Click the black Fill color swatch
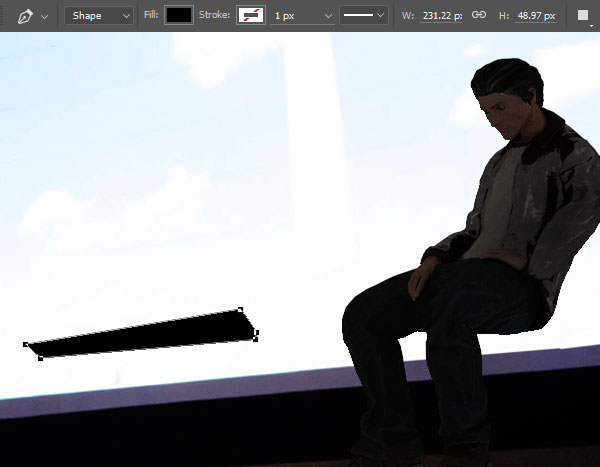Image resolution: width=600 pixels, height=467 pixels. pyautogui.click(x=179, y=15)
